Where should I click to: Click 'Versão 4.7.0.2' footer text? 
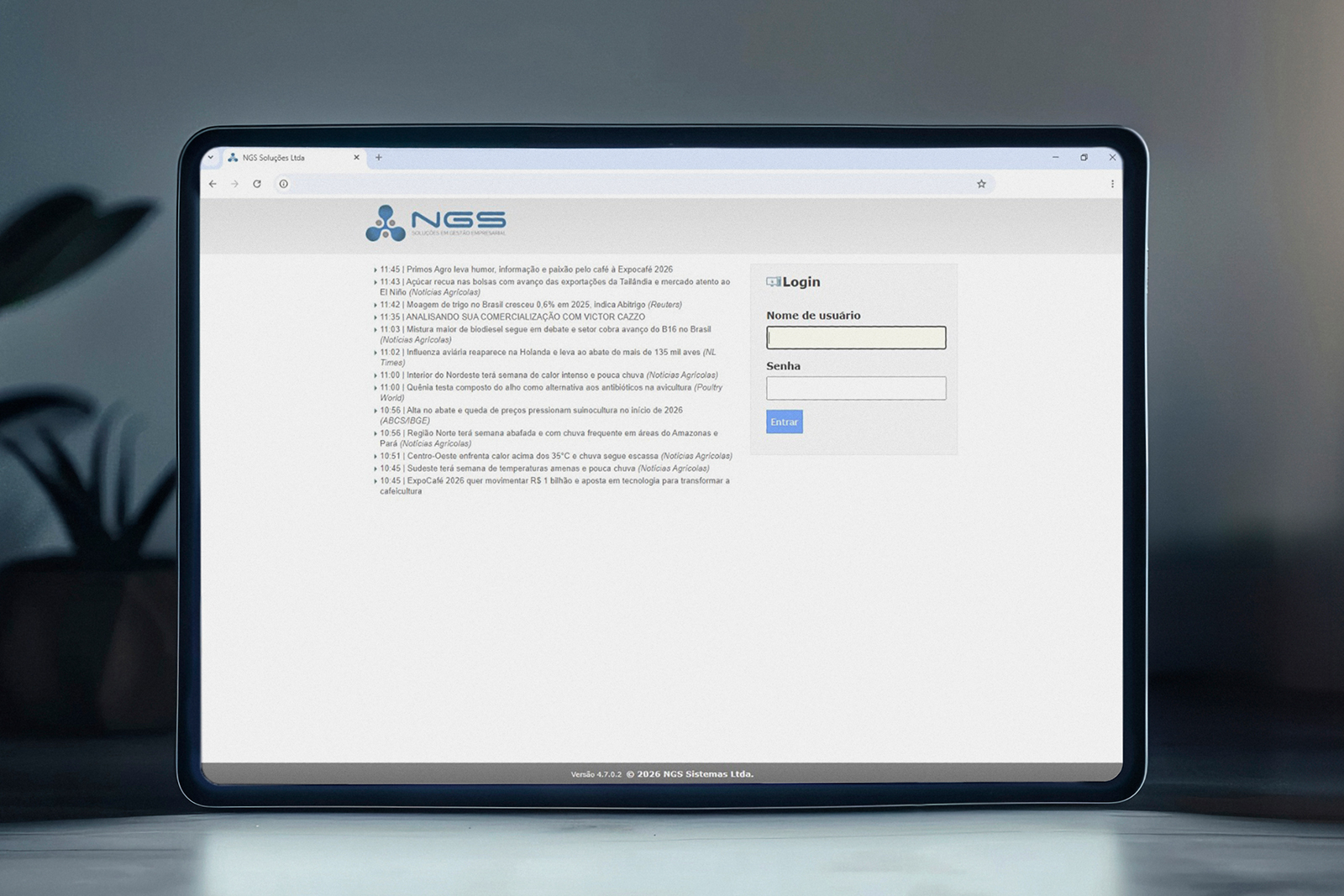click(x=596, y=774)
